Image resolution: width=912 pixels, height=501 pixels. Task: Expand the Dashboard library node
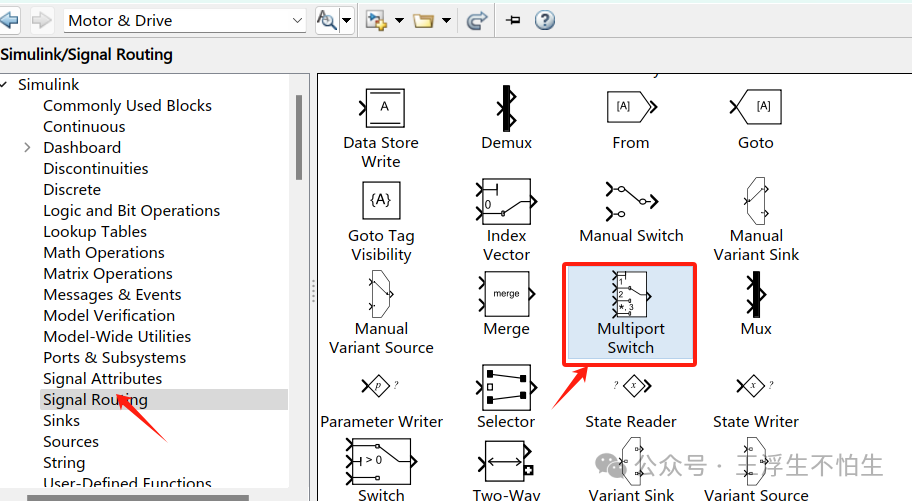tap(27, 148)
